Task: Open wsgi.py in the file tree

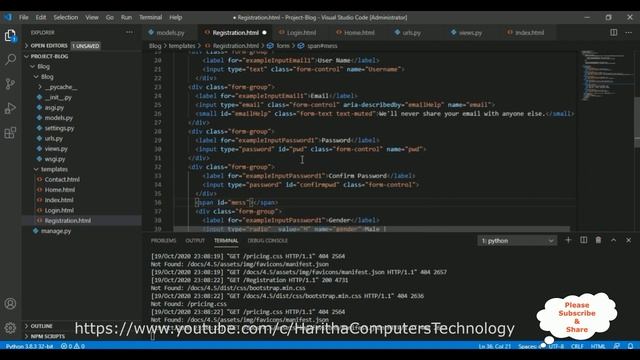Action: tap(55, 159)
